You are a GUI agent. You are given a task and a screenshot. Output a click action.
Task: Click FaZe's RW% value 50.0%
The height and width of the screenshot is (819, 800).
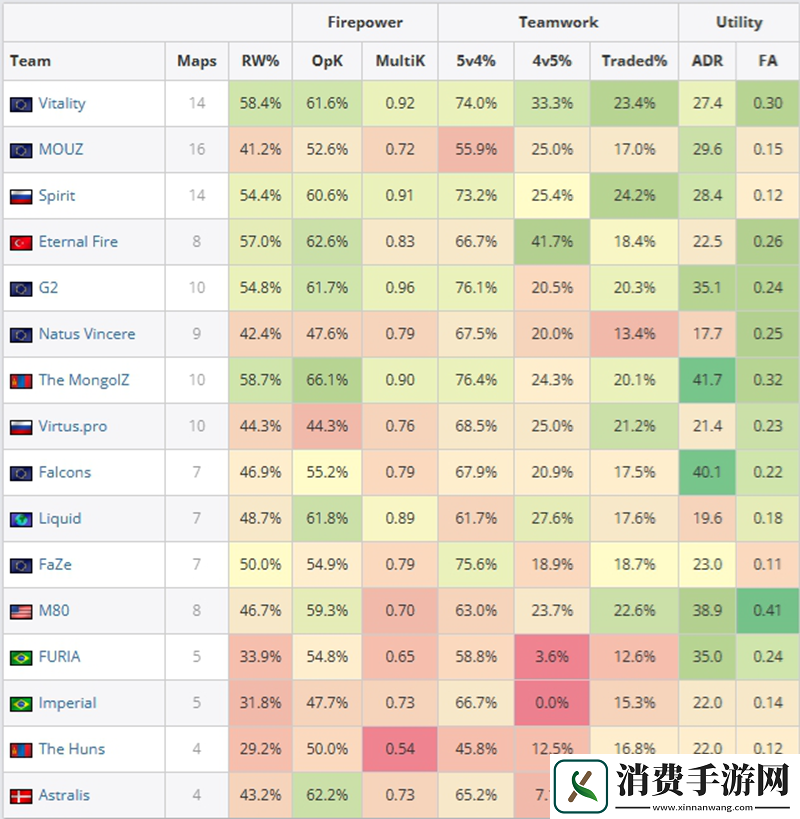[260, 564]
